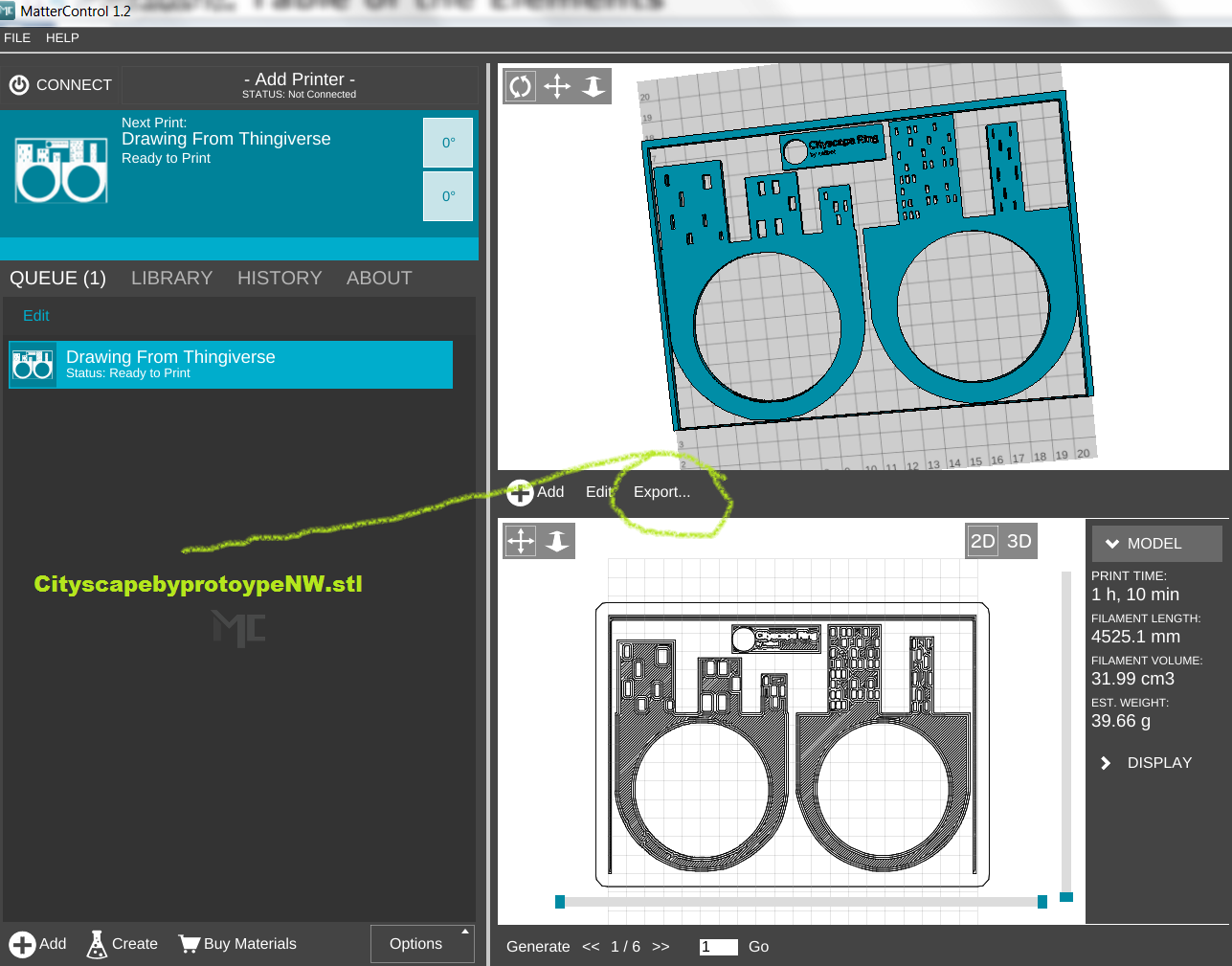Click the Ready to Print status text
Viewport: 1232px width, 966px height.
point(166,159)
